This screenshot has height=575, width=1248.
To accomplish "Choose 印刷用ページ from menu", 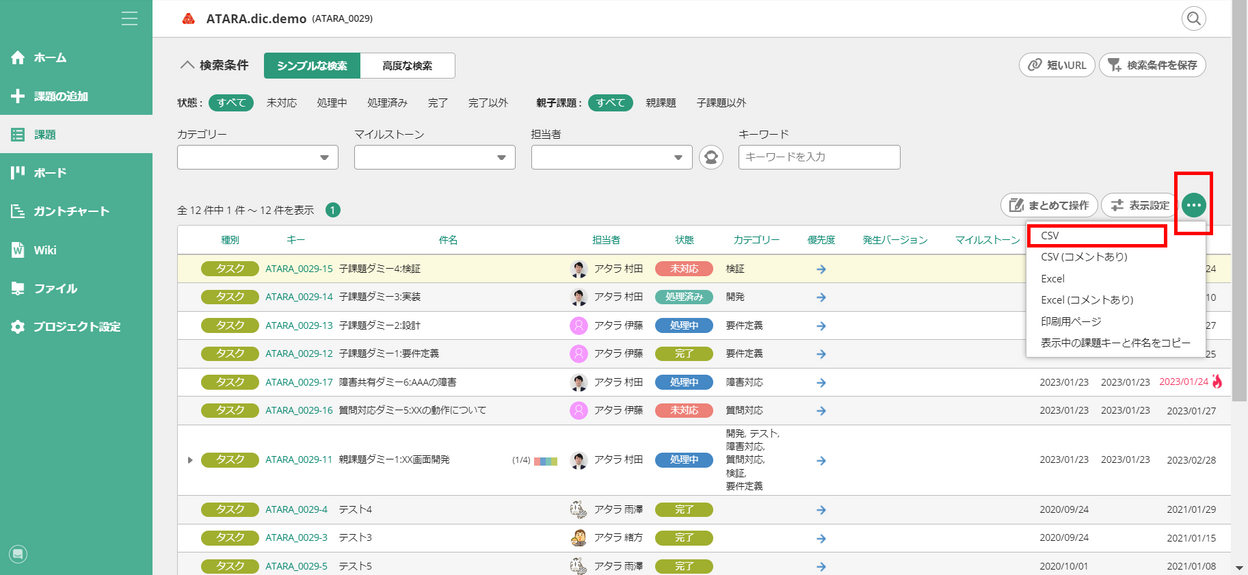I will point(1071,321).
